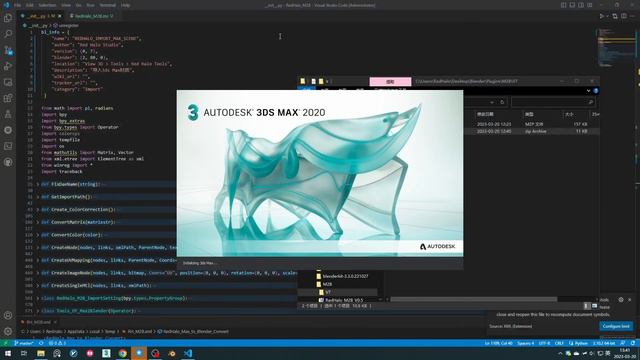Viewport: 640px width, 360px height.
Task: Click the master branch in status bar
Action: 24,343
